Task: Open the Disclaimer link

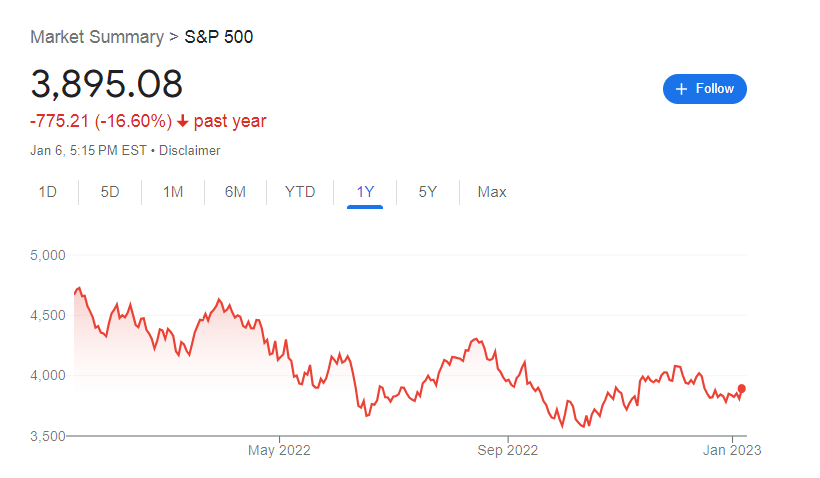Action: pos(189,151)
